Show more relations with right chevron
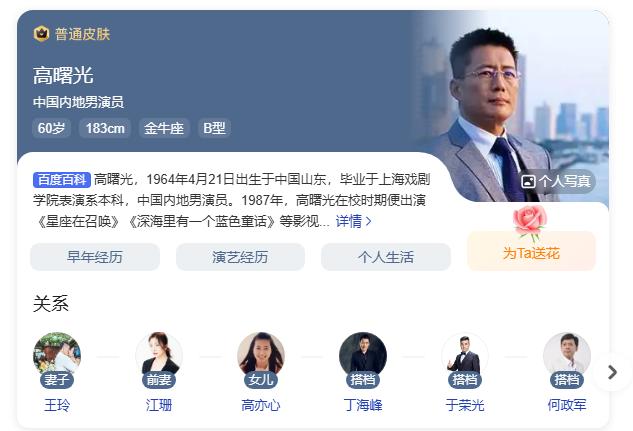This screenshot has width=633, height=431. click(x=612, y=372)
